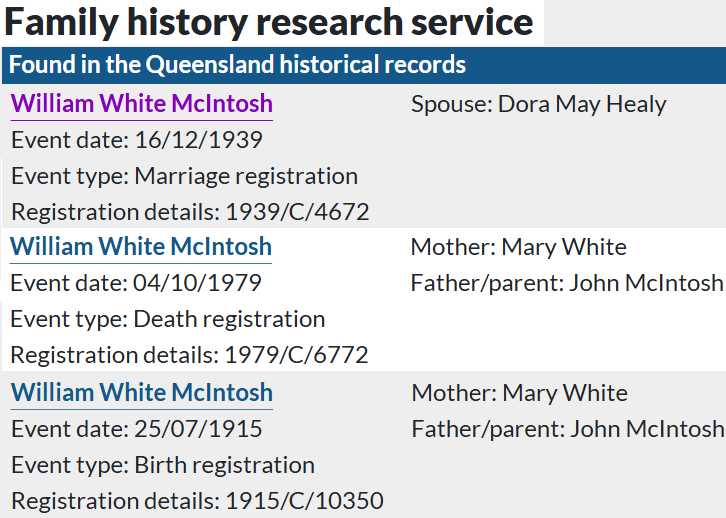Open the William White McIntosh death record link

tap(141, 247)
